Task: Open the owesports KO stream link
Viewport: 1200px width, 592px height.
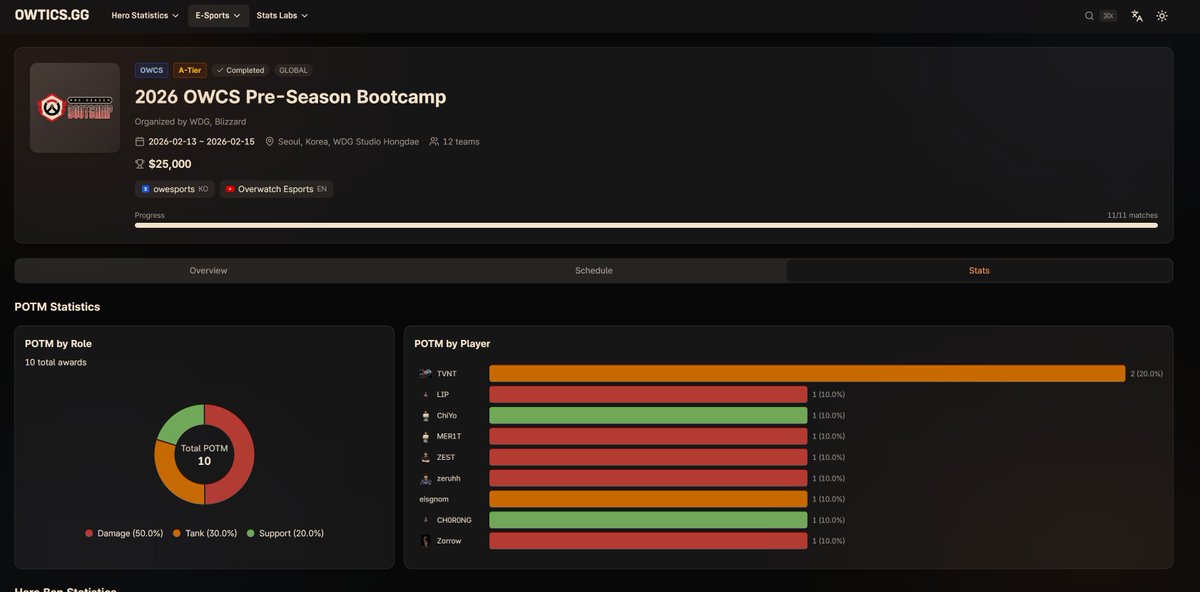Action: (x=175, y=189)
